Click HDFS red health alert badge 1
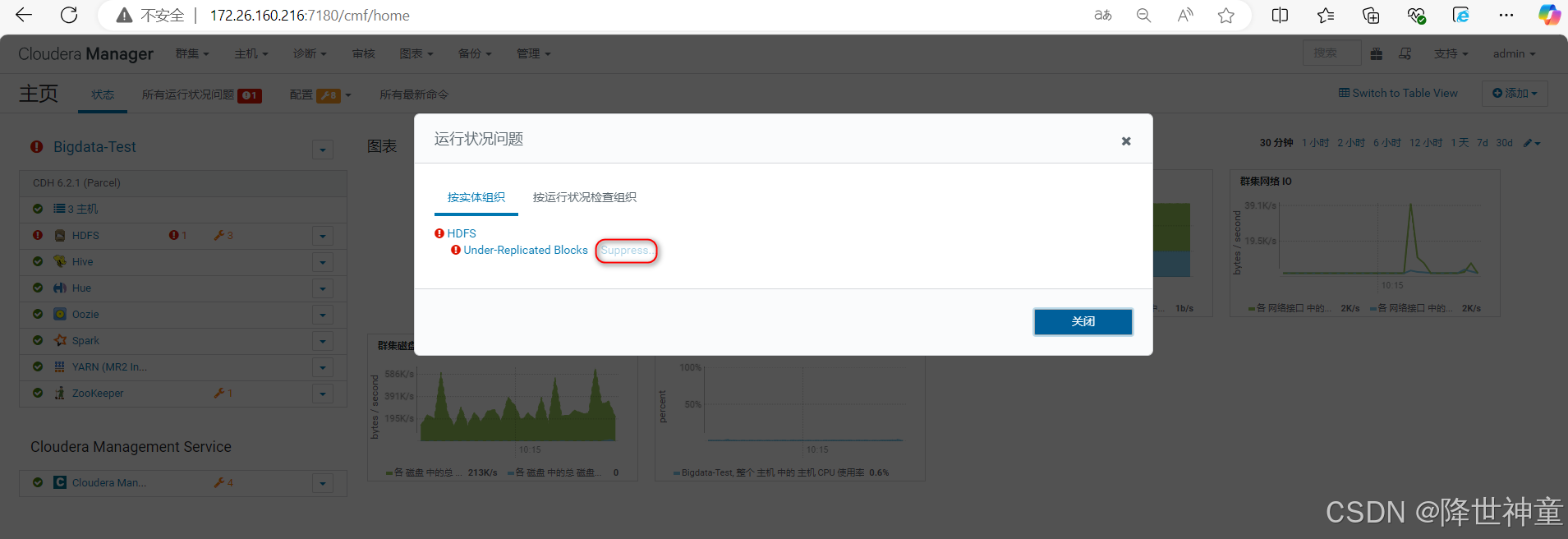This screenshot has height=539, width=1568. pyautogui.click(x=178, y=235)
